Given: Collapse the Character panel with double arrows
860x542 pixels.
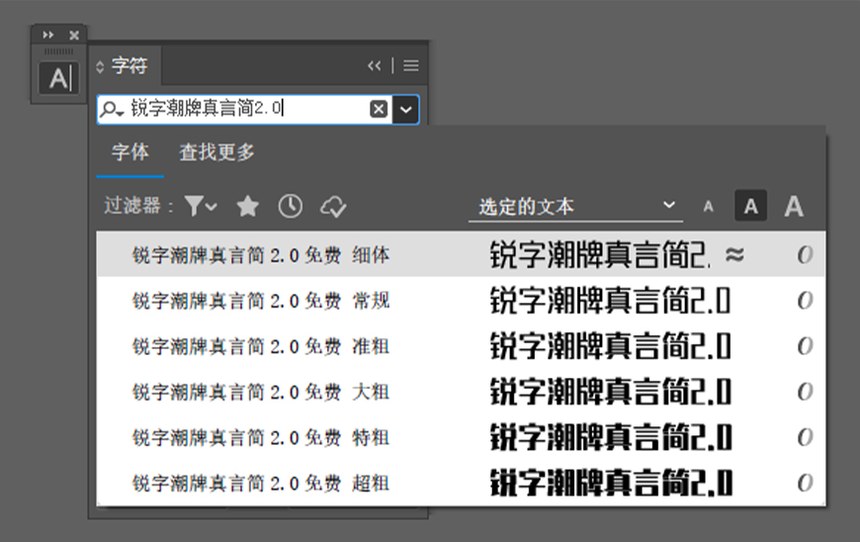Looking at the screenshot, I should click(374, 66).
